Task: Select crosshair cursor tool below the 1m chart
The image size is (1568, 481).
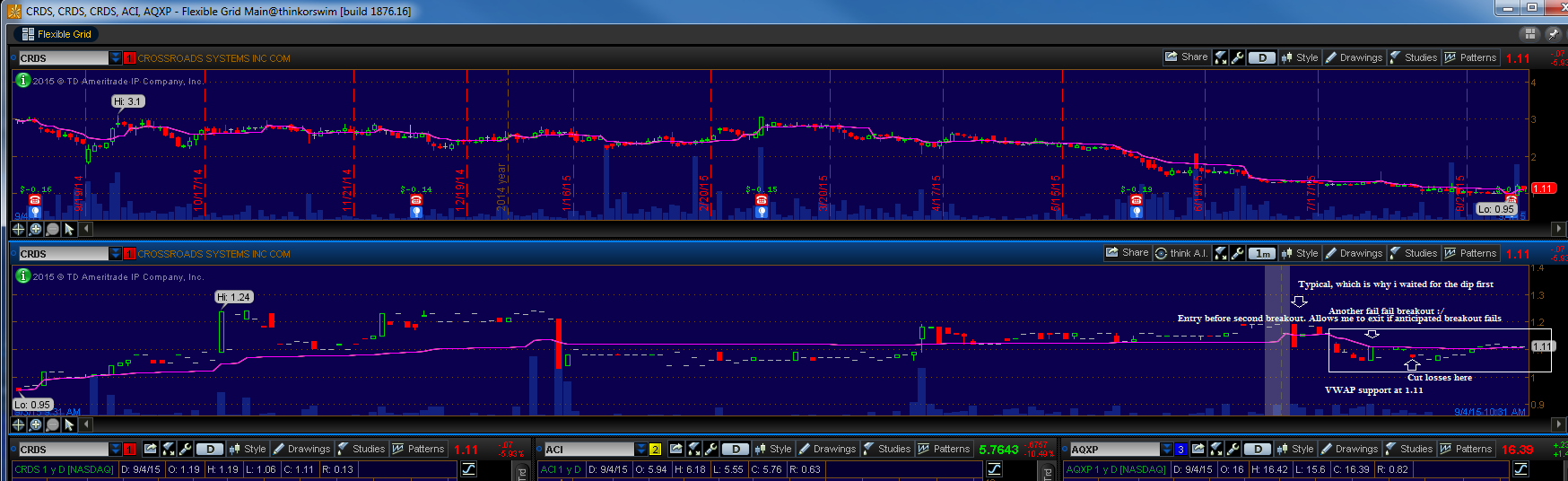Action: click(18, 424)
